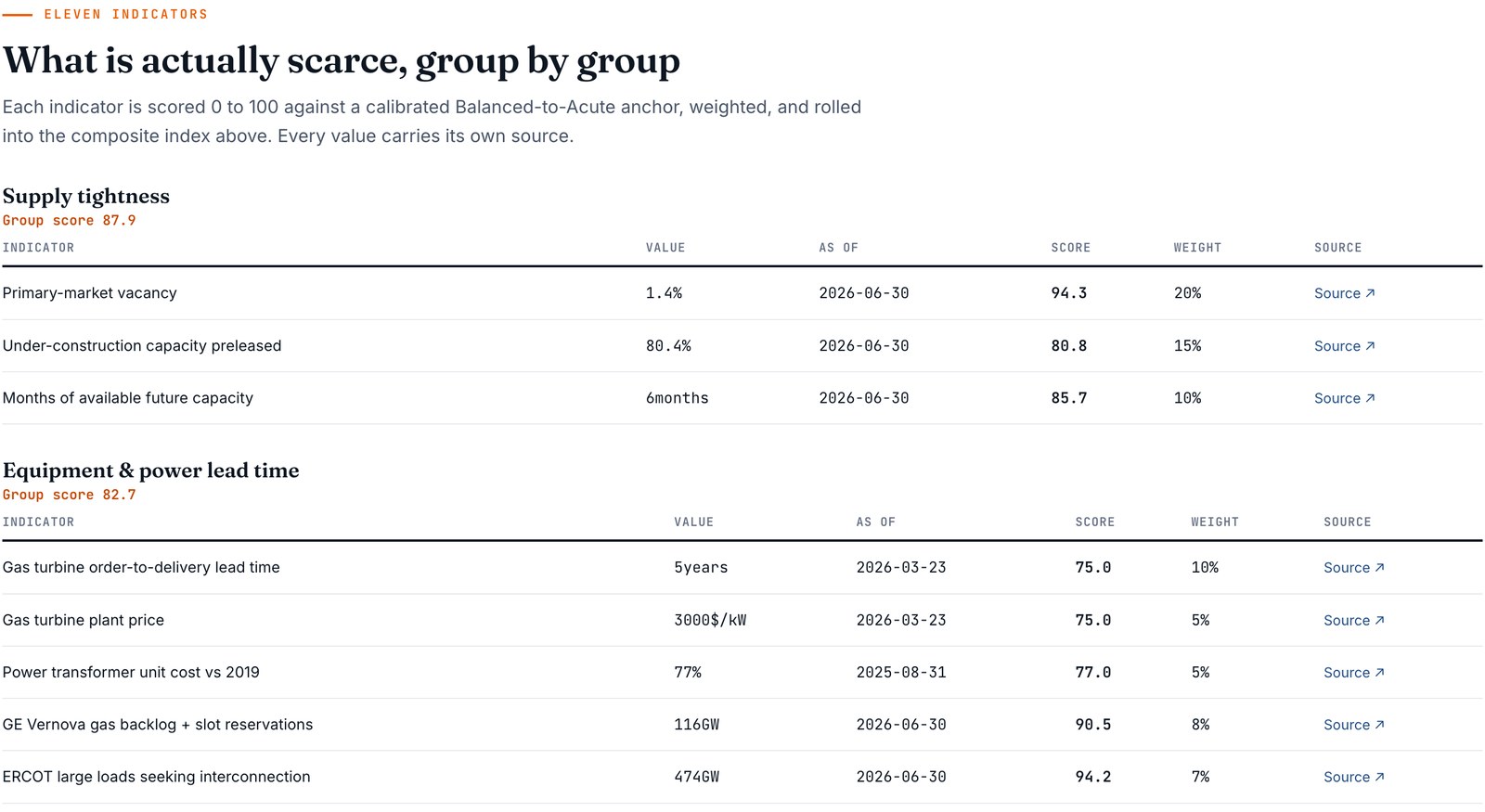
Task: Click the 8% weight cell
Action: click(x=1200, y=725)
